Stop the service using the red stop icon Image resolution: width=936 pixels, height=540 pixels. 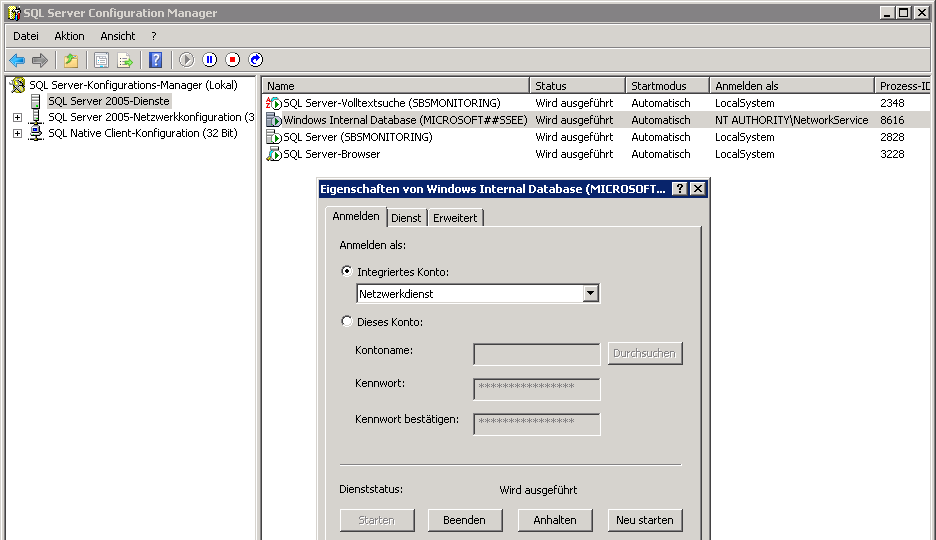click(x=232, y=60)
